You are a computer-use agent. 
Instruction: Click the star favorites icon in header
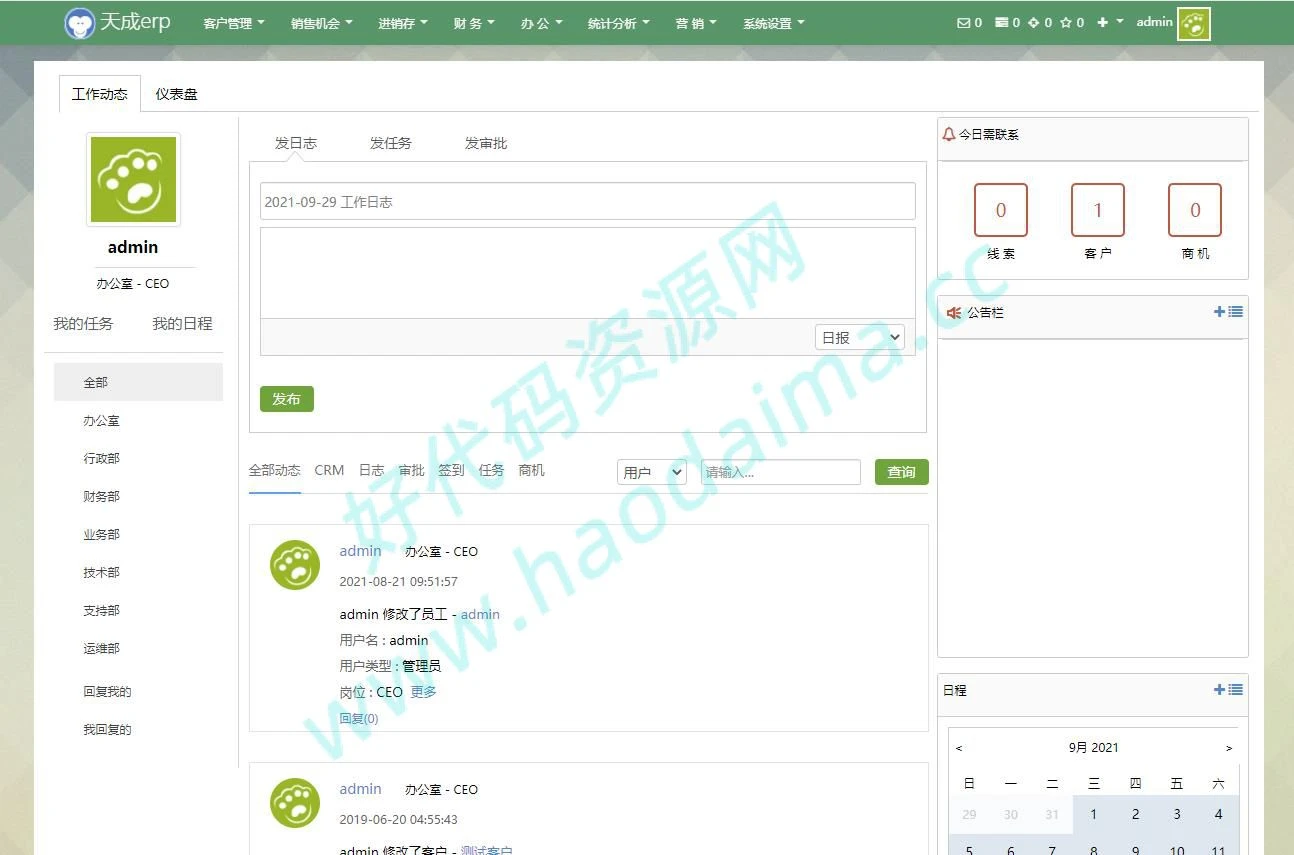click(1066, 22)
